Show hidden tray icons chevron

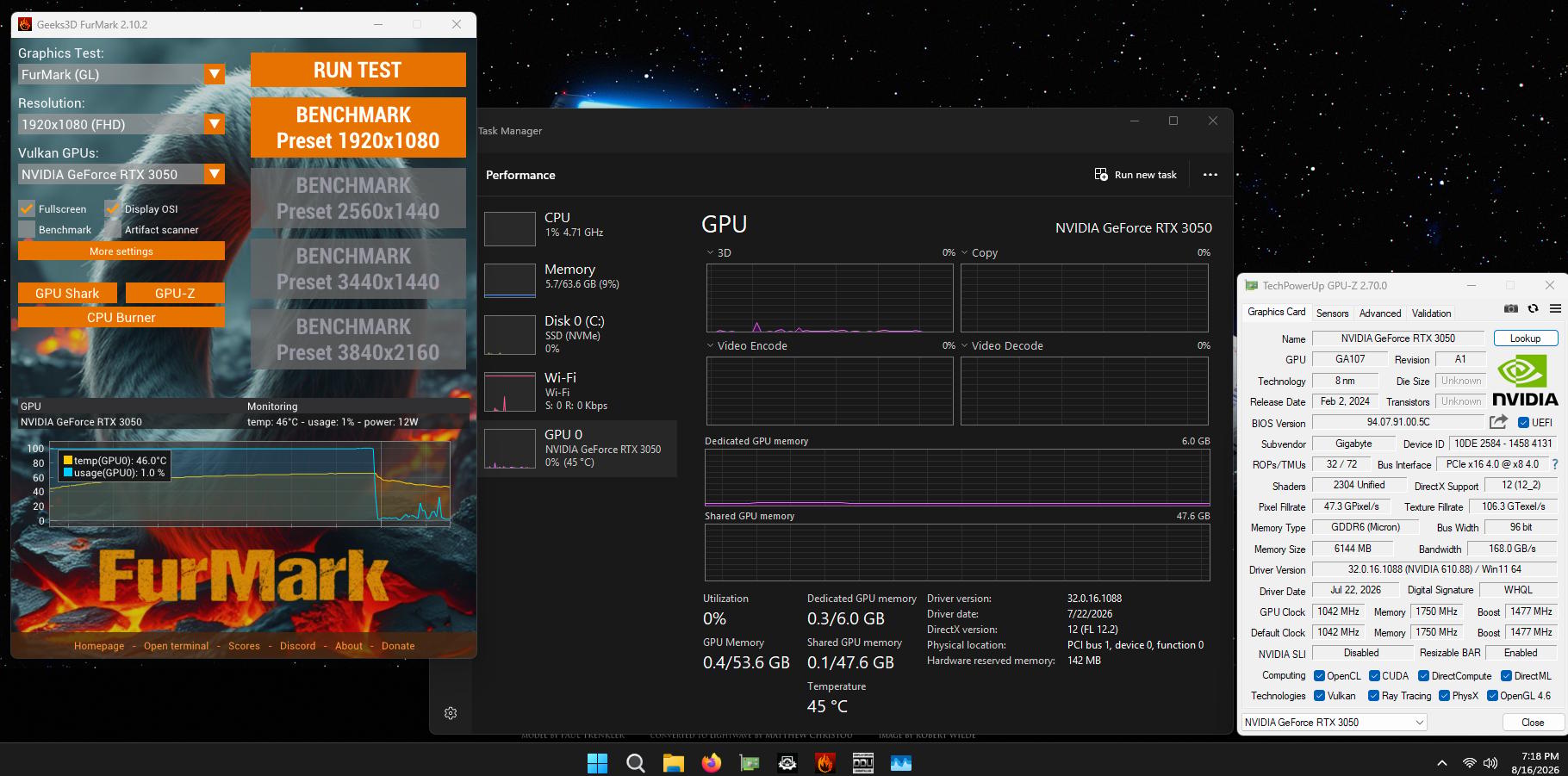click(1442, 763)
